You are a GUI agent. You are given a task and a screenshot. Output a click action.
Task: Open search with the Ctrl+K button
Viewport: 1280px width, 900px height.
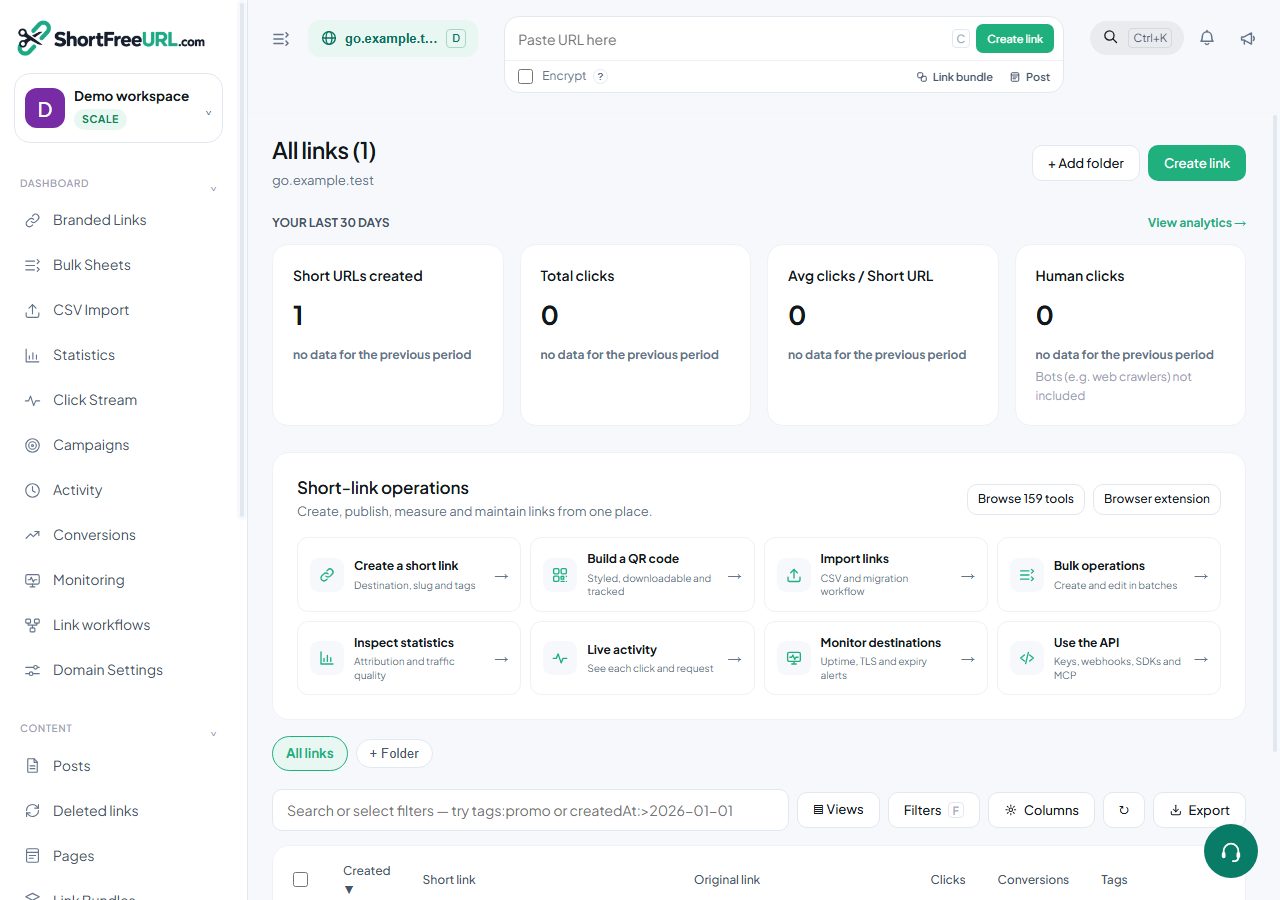tap(1137, 38)
